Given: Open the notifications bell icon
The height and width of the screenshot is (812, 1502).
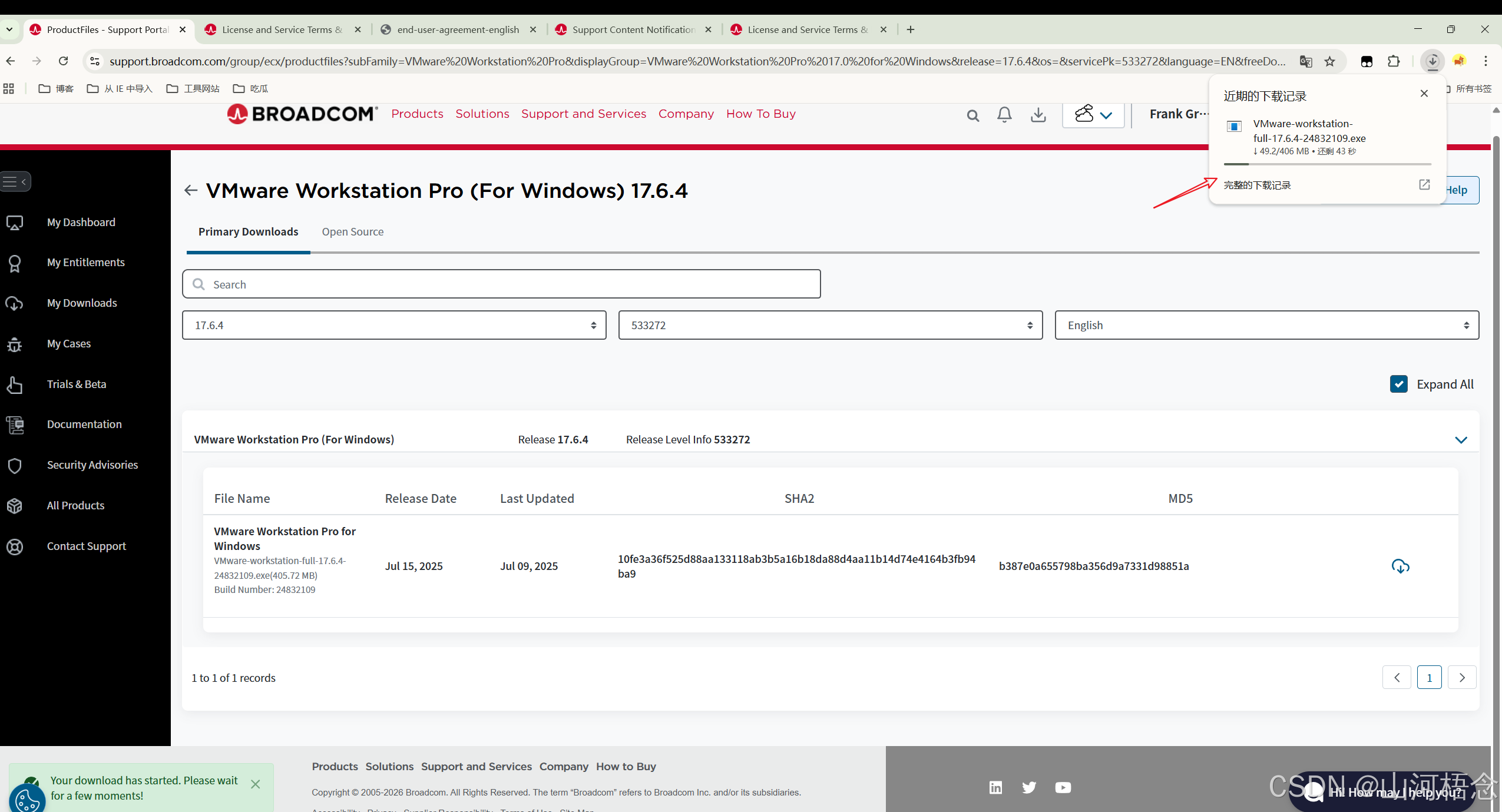Looking at the screenshot, I should [1004, 115].
